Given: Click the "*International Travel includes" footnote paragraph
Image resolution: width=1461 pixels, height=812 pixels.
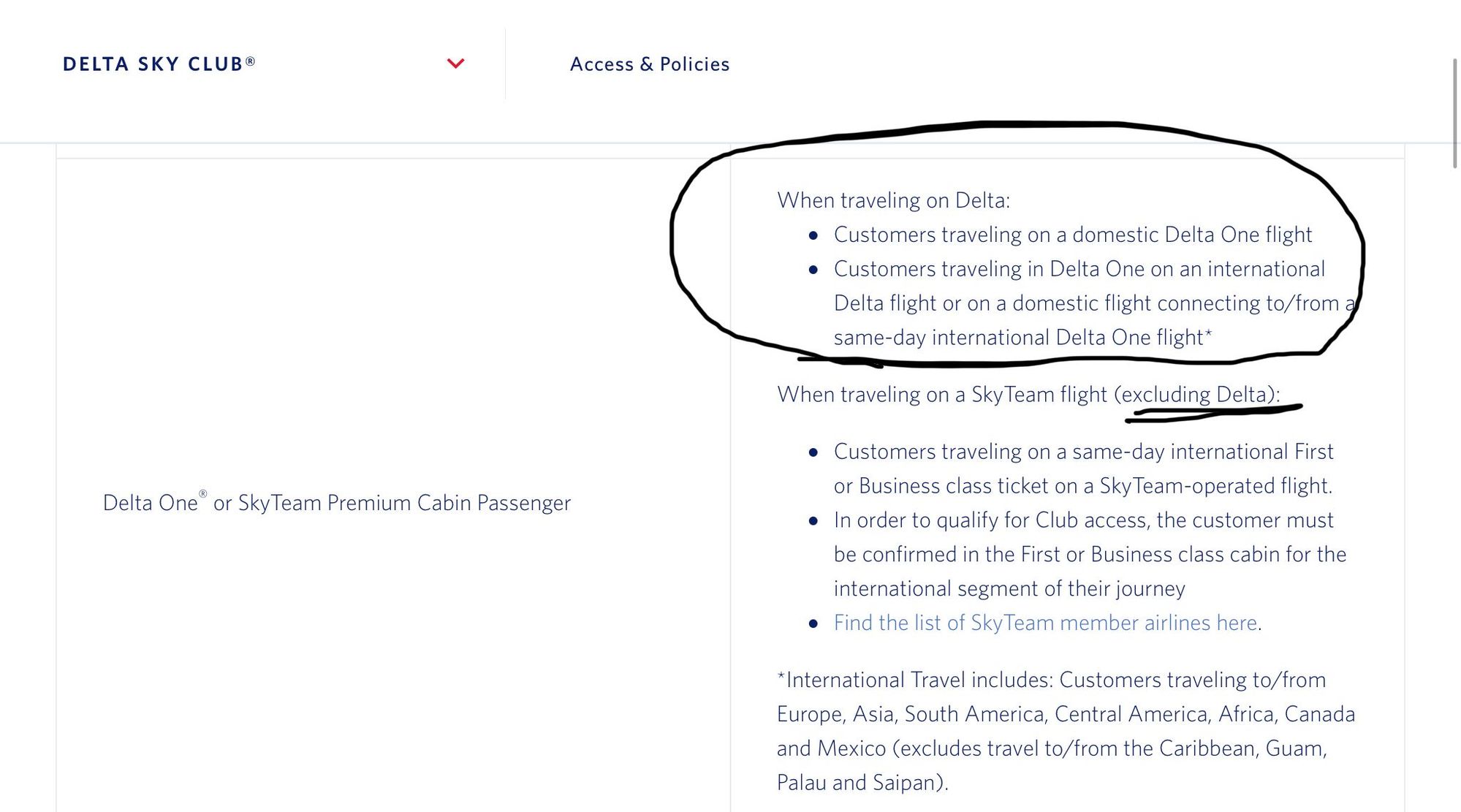Looking at the screenshot, I should tap(1065, 731).
